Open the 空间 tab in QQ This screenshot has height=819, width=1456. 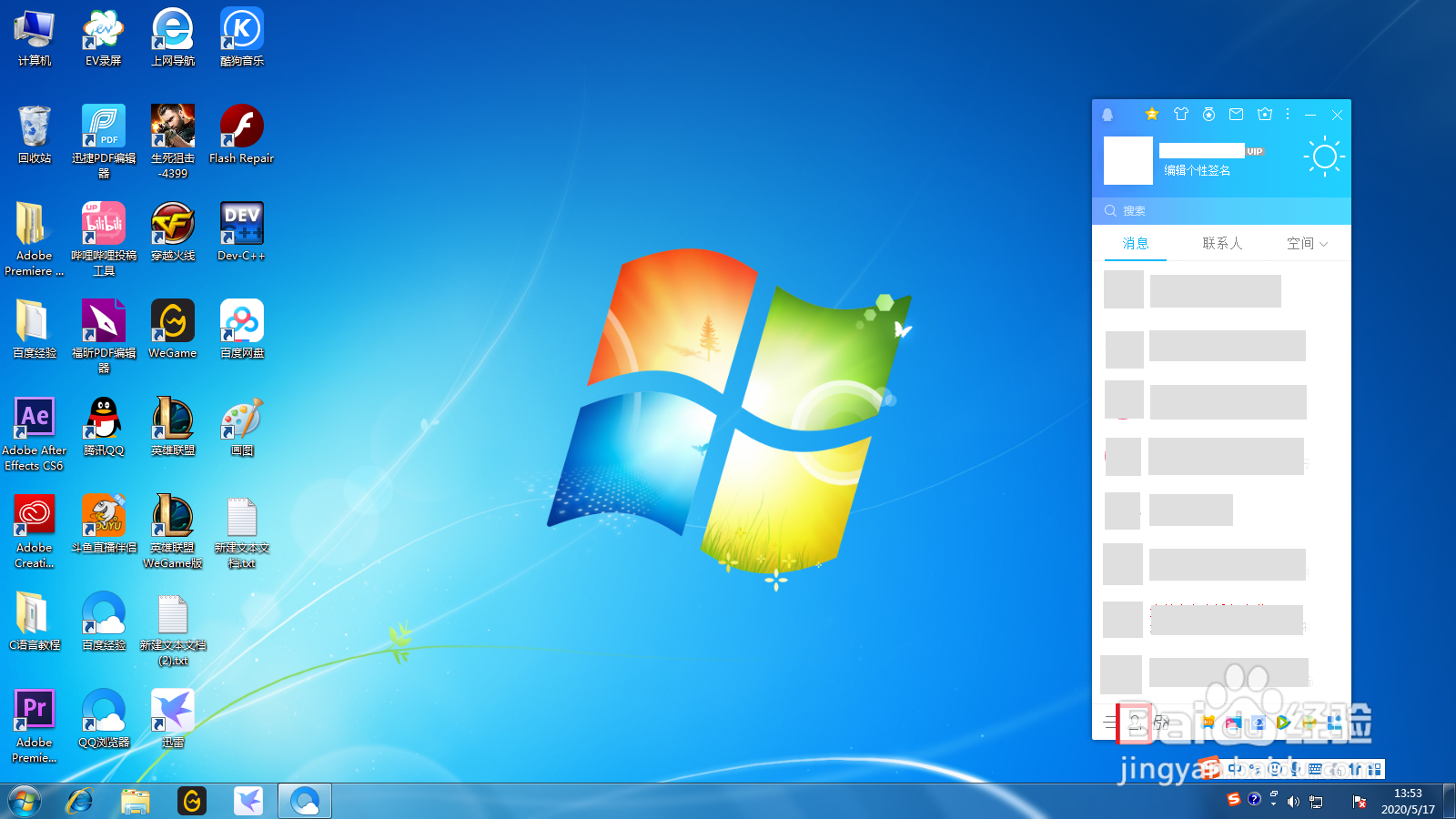coord(1300,244)
